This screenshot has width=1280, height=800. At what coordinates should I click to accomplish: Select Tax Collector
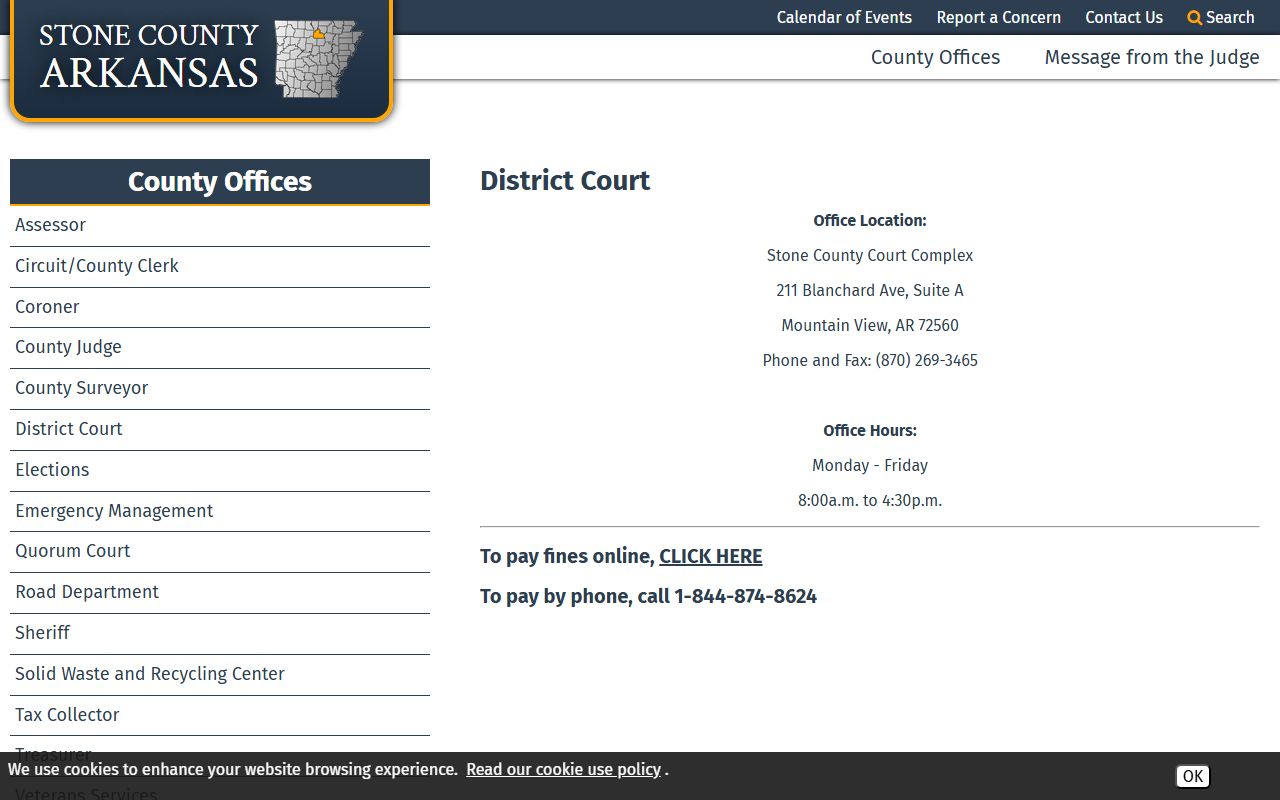220,715
